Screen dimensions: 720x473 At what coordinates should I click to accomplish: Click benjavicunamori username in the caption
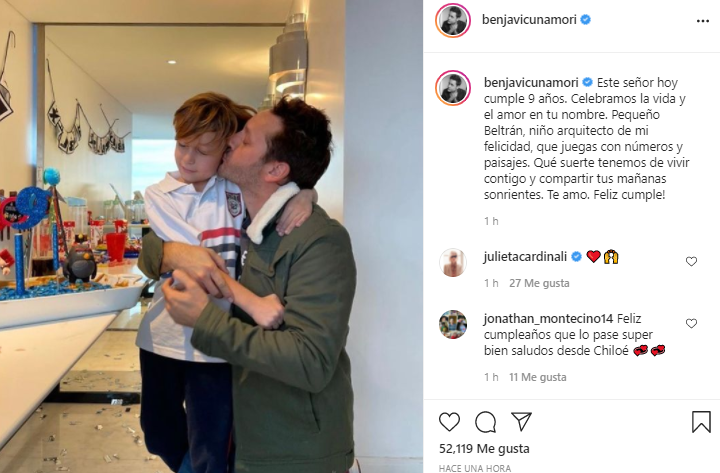(x=531, y=83)
